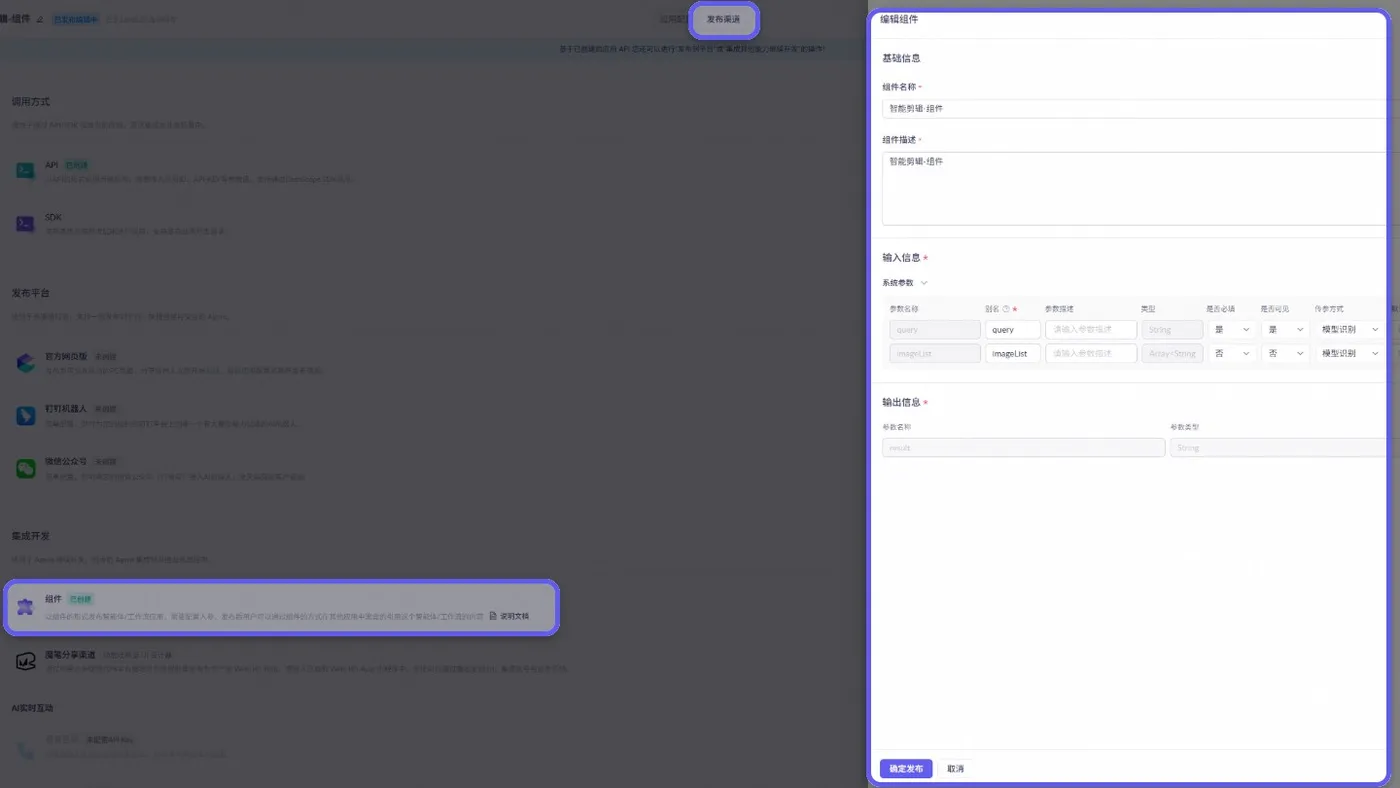Click the 确定发布 button
The image size is (1400, 788).
click(906, 769)
